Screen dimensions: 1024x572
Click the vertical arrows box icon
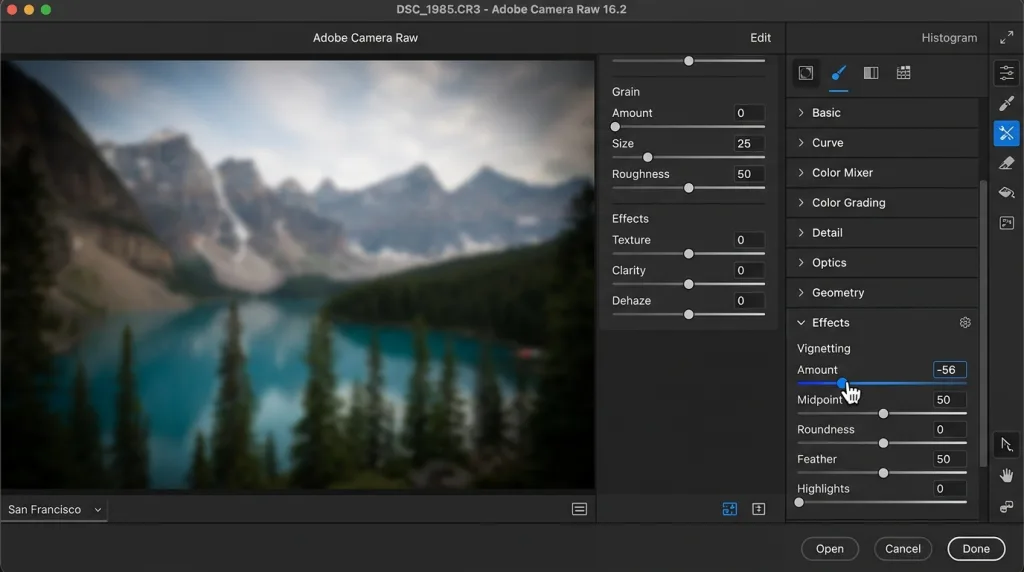pyautogui.click(x=758, y=509)
